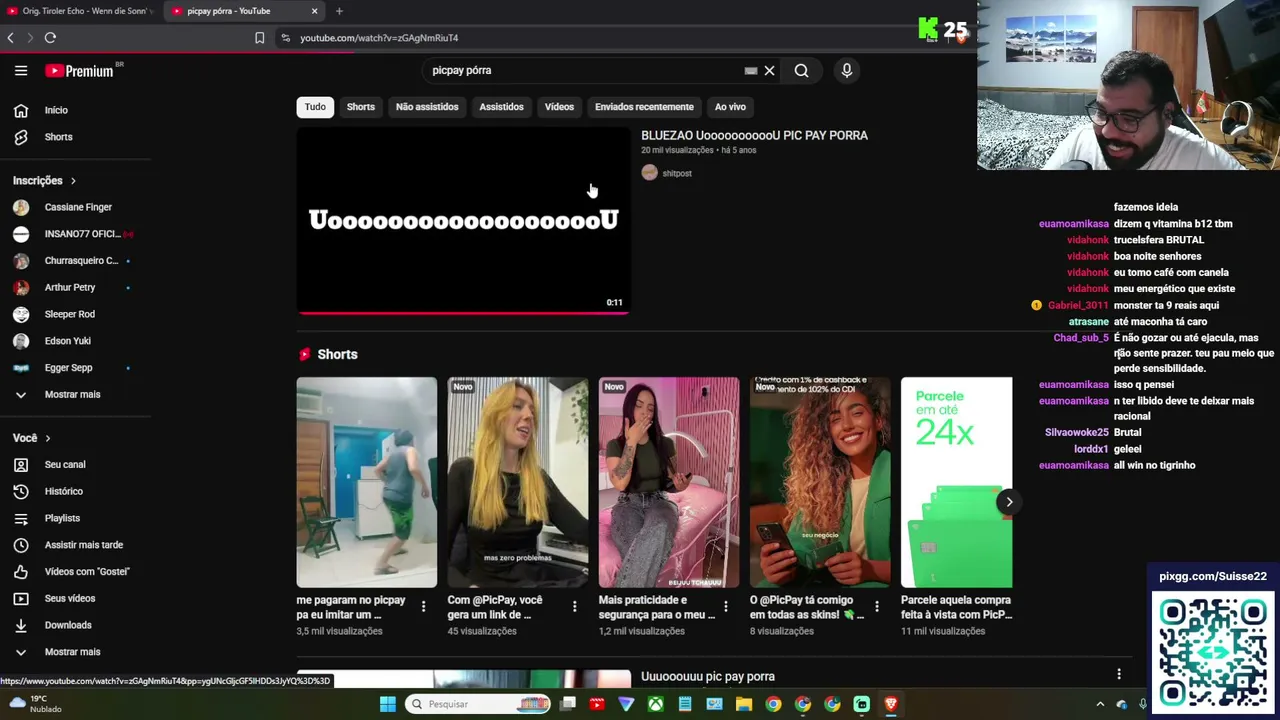Expand the Inscrições section
The image size is (1280, 720).
click(x=45, y=181)
